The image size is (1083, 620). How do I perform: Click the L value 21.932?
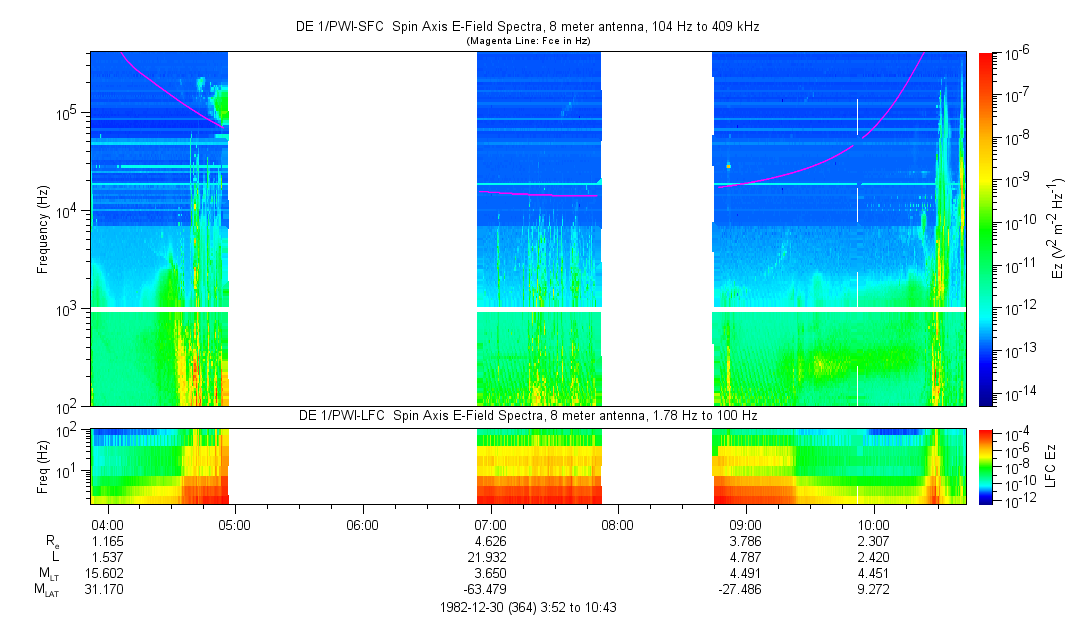490,557
